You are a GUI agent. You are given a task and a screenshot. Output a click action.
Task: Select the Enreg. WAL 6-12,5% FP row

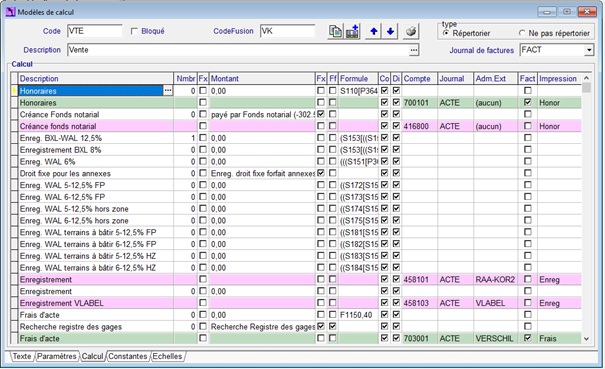click(96, 197)
